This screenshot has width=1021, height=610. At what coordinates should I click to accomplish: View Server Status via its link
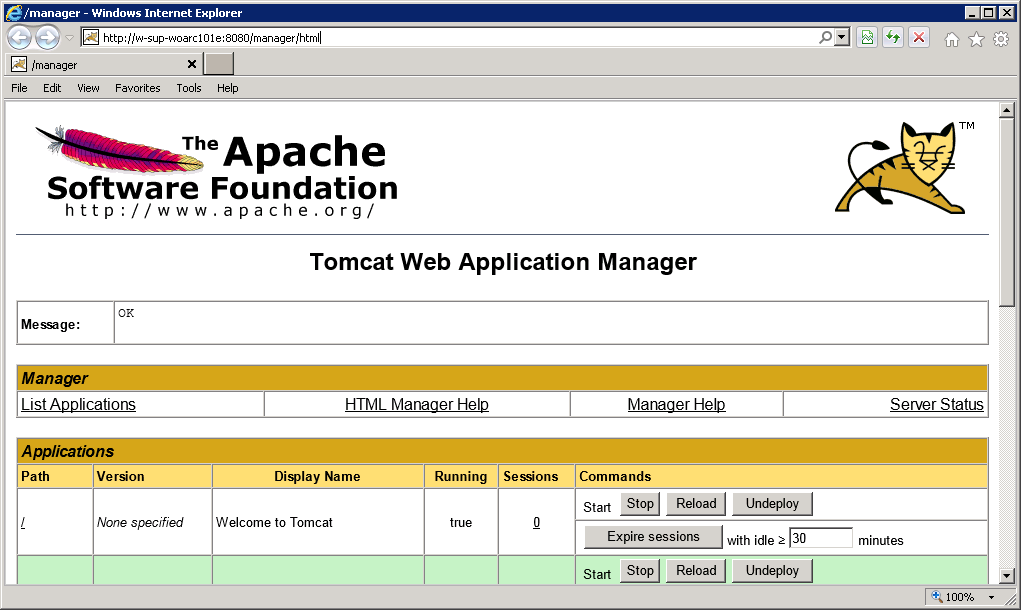coord(936,404)
